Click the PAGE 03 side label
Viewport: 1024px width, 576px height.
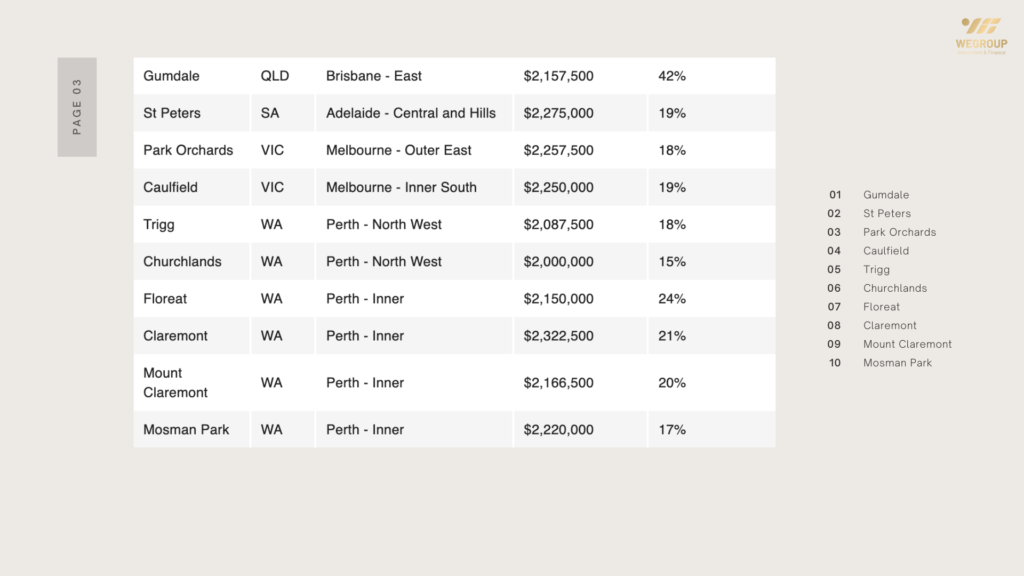click(x=77, y=106)
